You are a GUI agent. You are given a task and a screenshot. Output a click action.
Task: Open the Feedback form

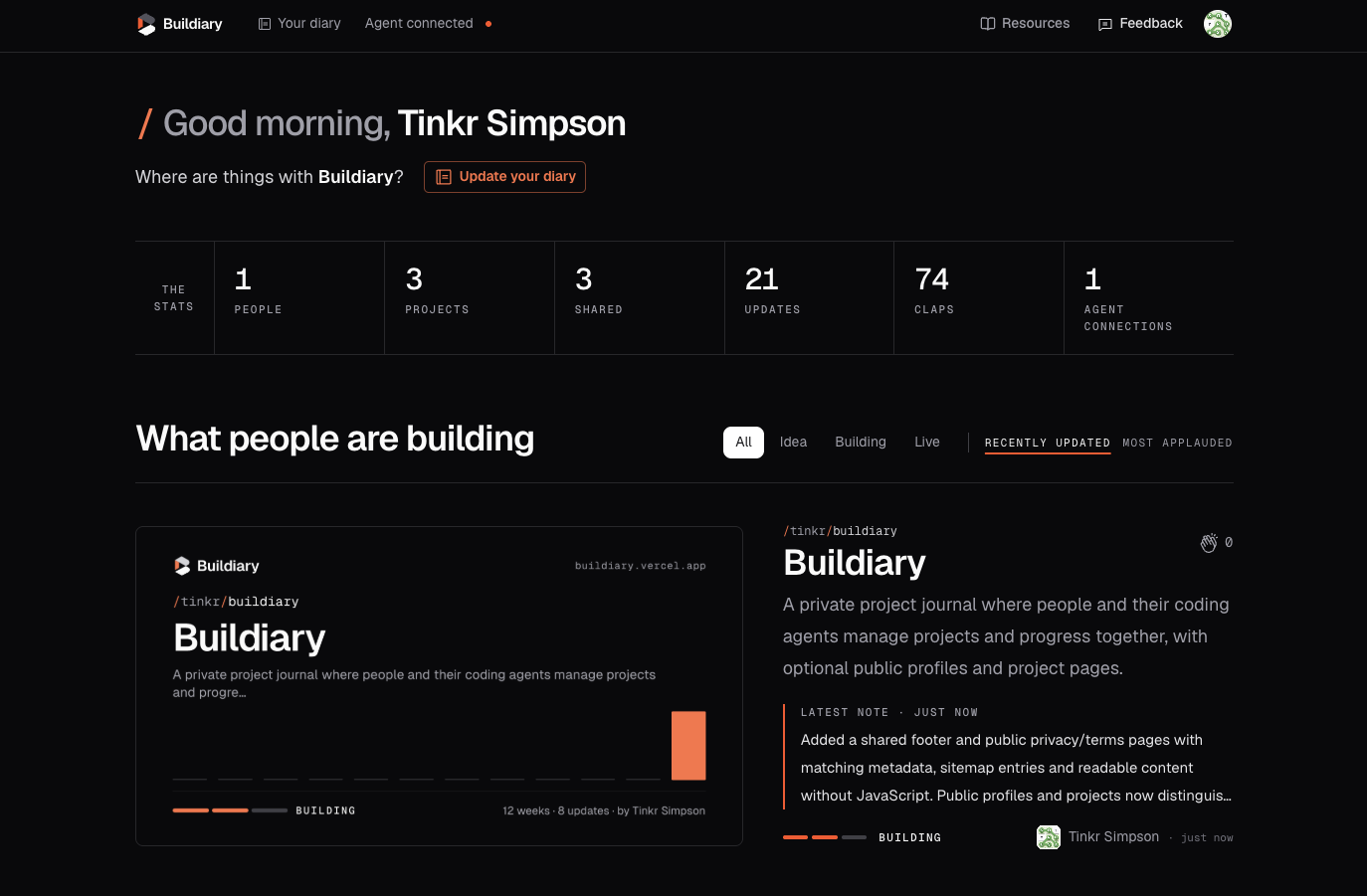click(1140, 23)
